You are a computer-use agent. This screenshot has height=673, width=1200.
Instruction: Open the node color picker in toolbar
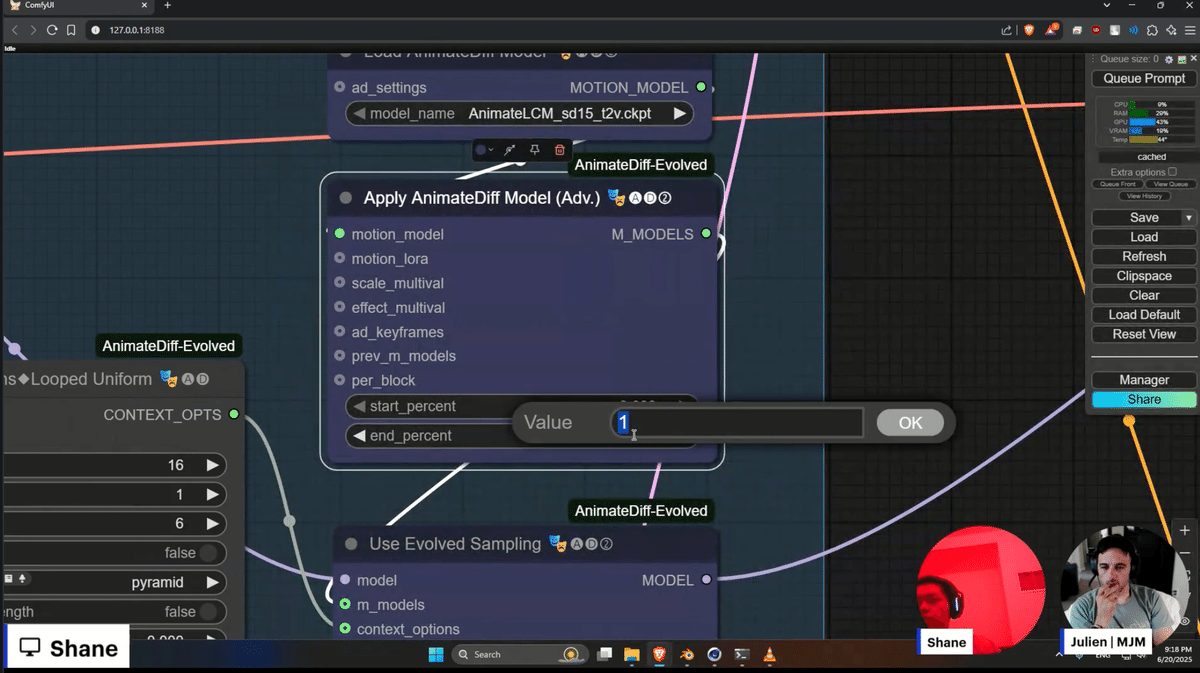pyautogui.click(x=484, y=150)
